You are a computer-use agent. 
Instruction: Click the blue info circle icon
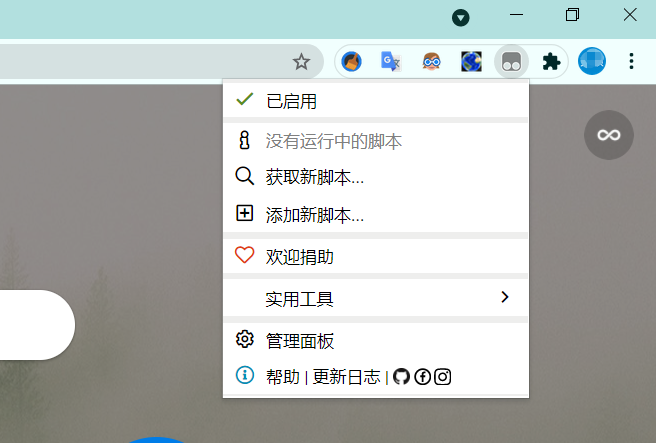(x=245, y=375)
